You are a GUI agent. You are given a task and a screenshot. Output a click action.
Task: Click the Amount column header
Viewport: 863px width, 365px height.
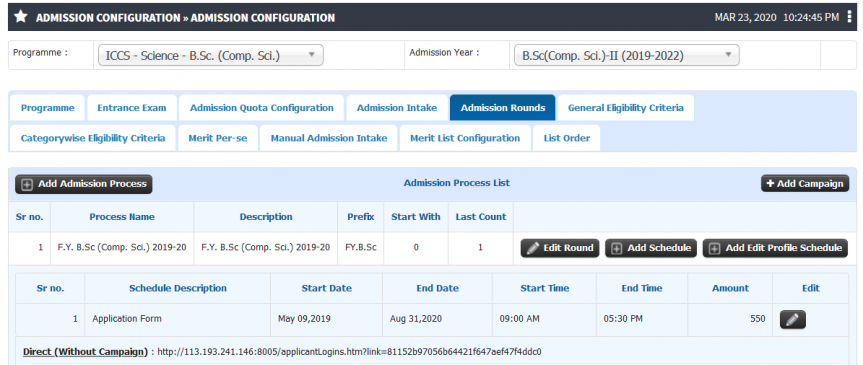click(x=730, y=288)
